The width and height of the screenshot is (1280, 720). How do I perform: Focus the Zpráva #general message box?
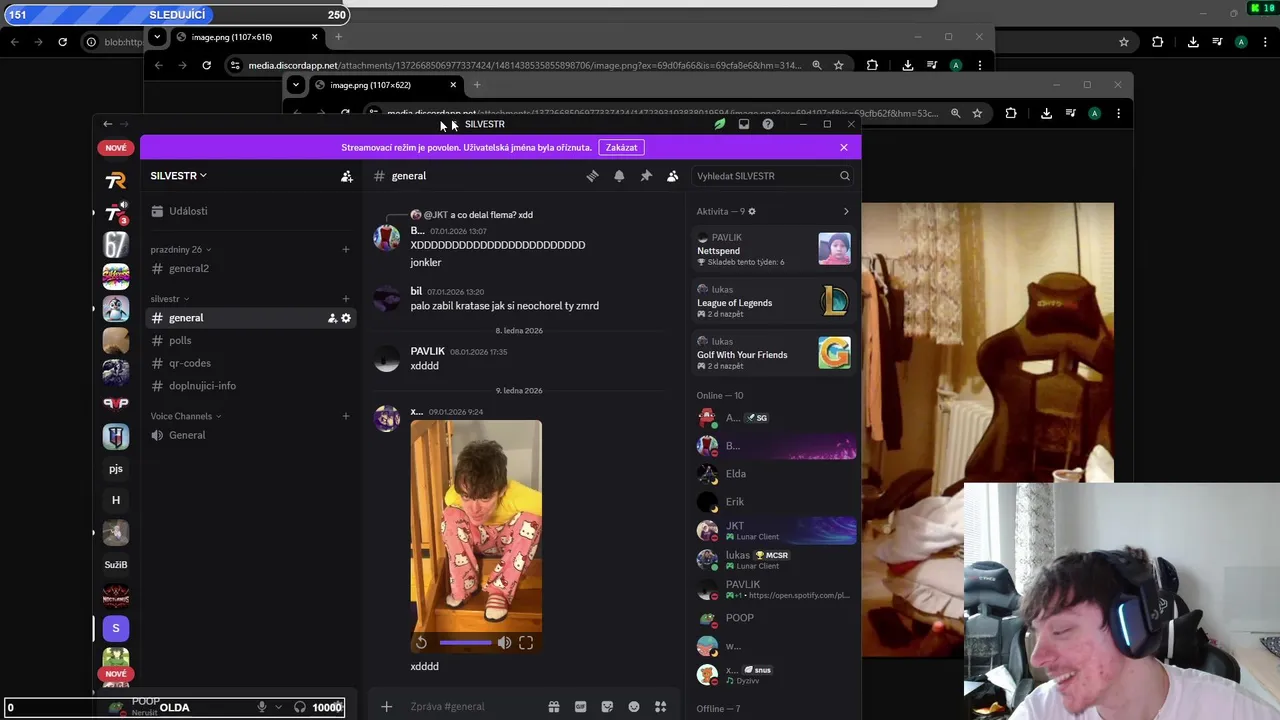point(470,707)
